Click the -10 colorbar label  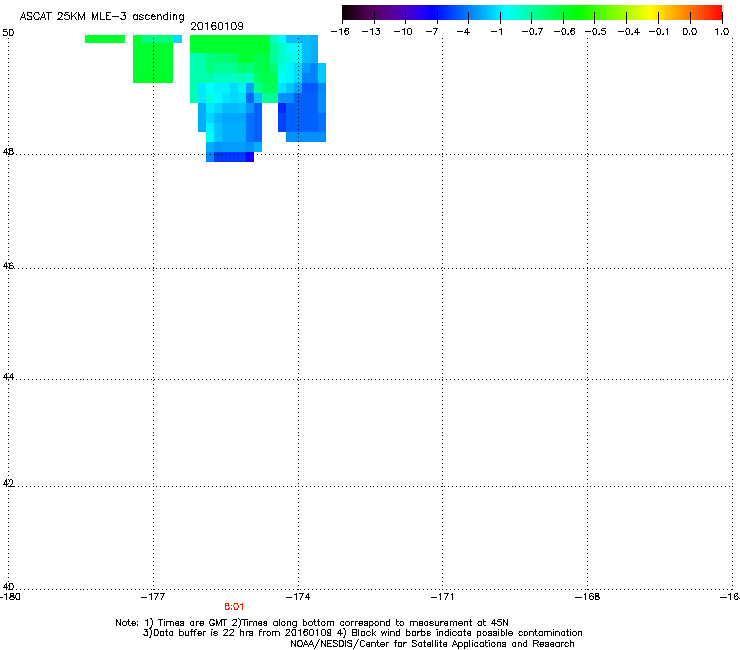(x=403, y=32)
